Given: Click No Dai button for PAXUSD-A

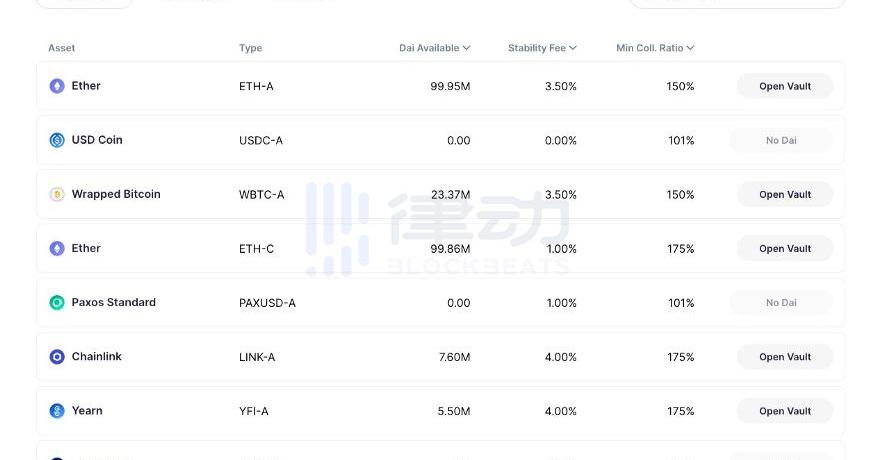Looking at the screenshot, I should click(x=781, y=302).
